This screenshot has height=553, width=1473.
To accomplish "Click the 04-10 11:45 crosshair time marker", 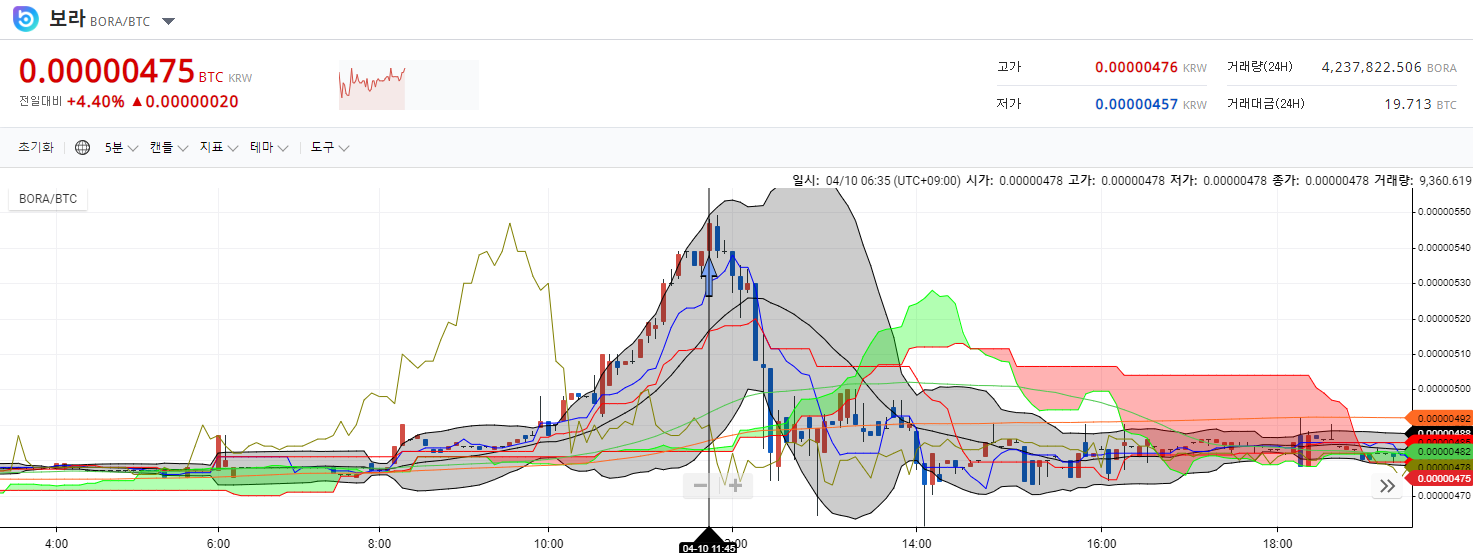I will (x=708, y=547).
